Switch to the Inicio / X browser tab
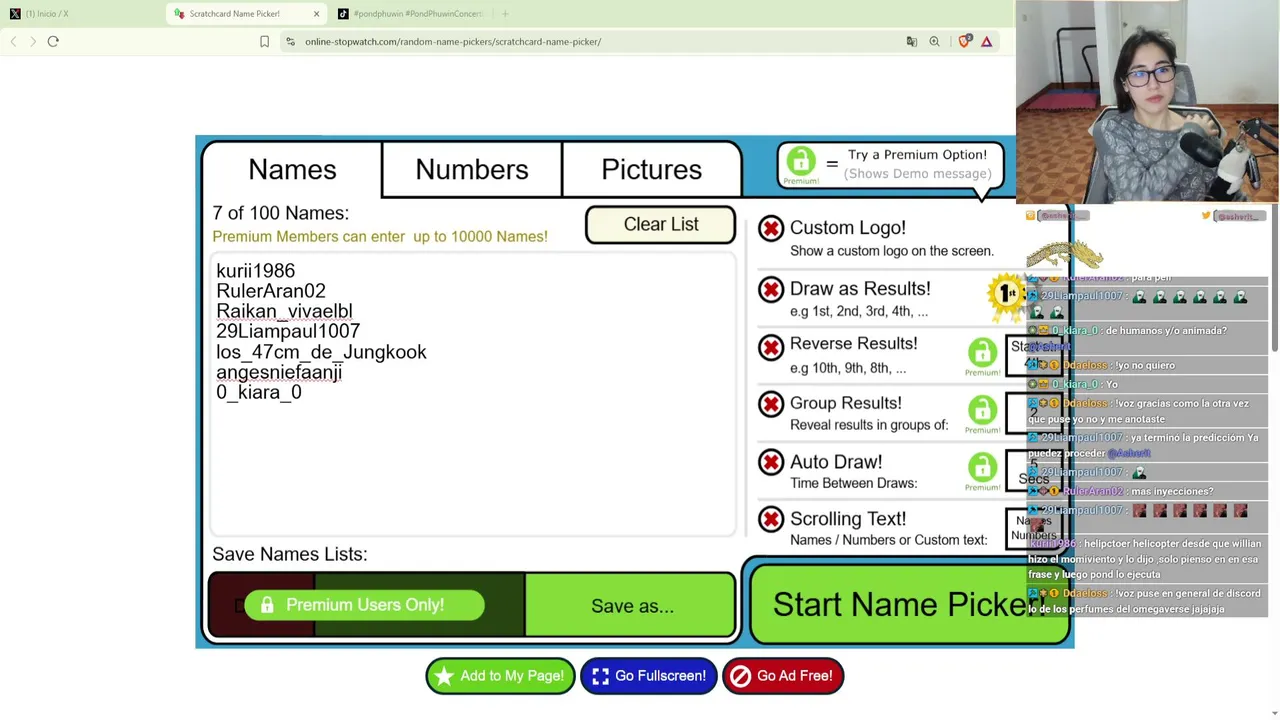The height and width of the screenshot is (720, 1280). [46, 14]
